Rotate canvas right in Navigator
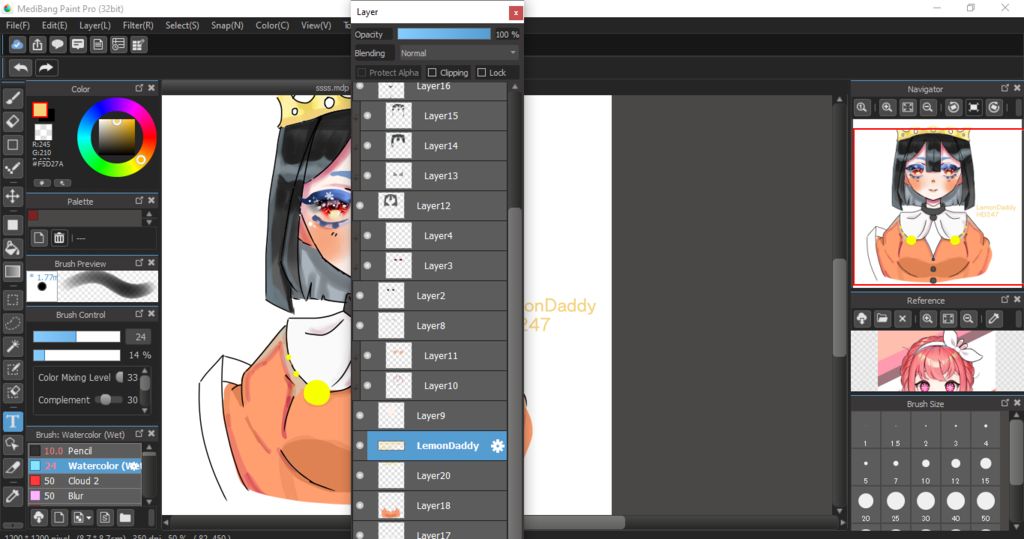 (x=994, y=108)
